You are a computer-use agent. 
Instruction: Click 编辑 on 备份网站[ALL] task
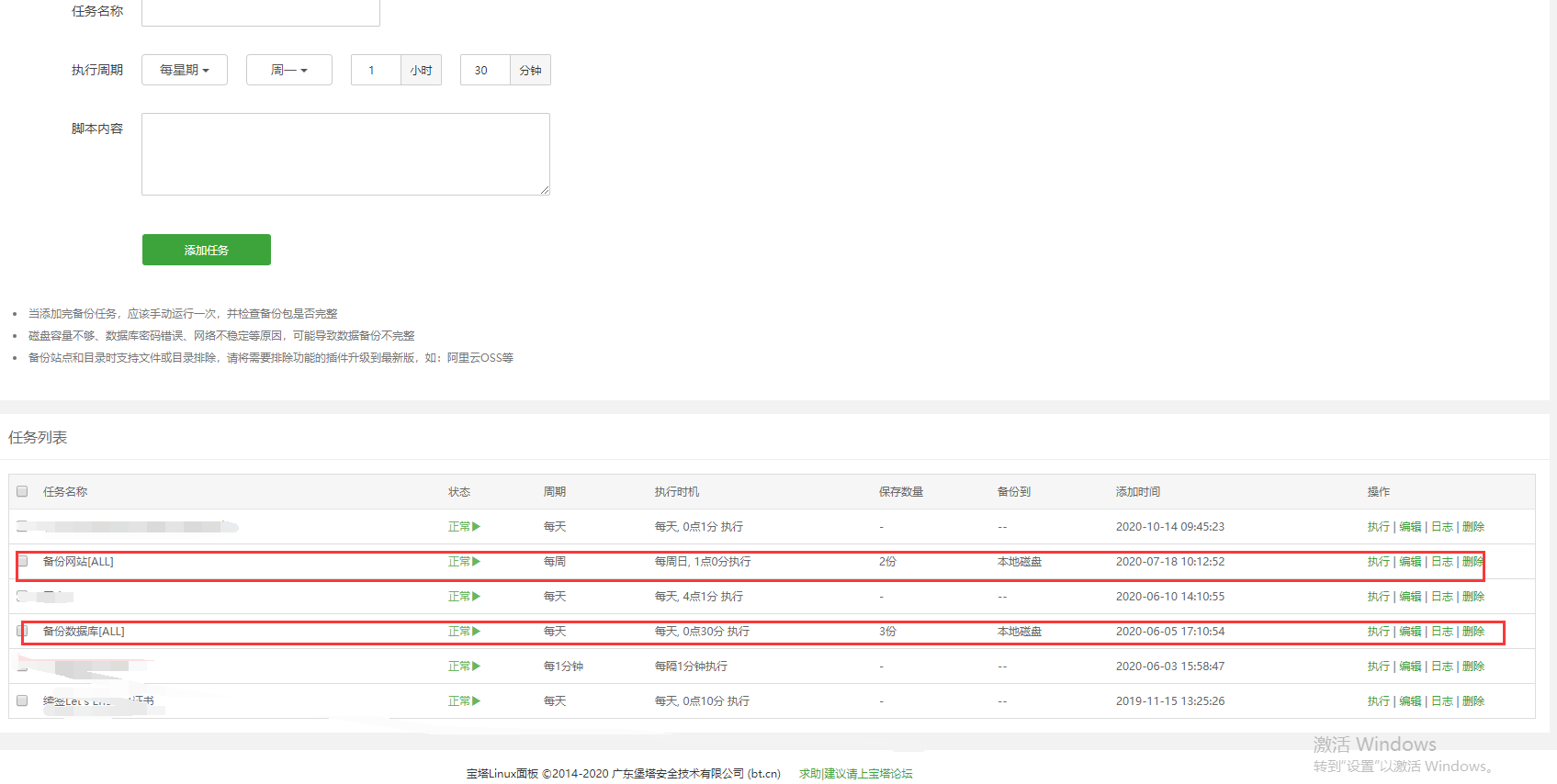pos(1410,562)
